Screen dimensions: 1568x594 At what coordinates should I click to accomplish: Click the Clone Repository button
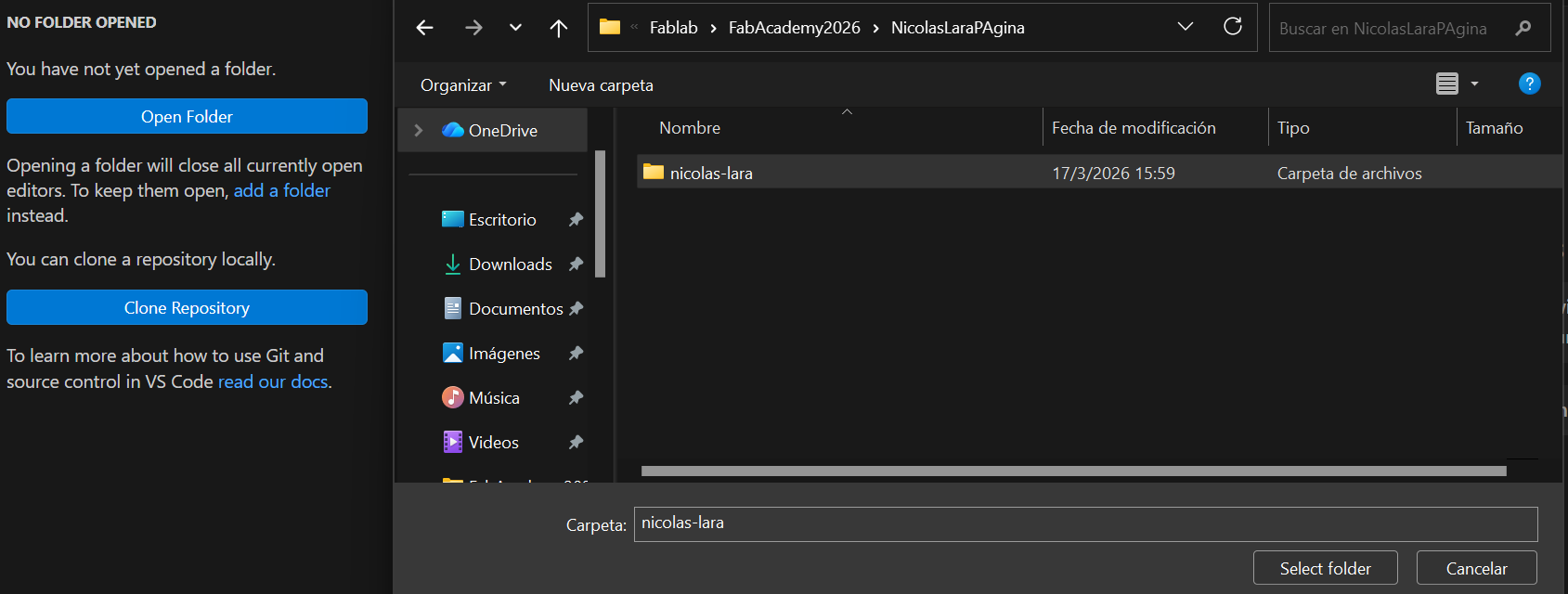pyautogui.click(x=187, y=307)
